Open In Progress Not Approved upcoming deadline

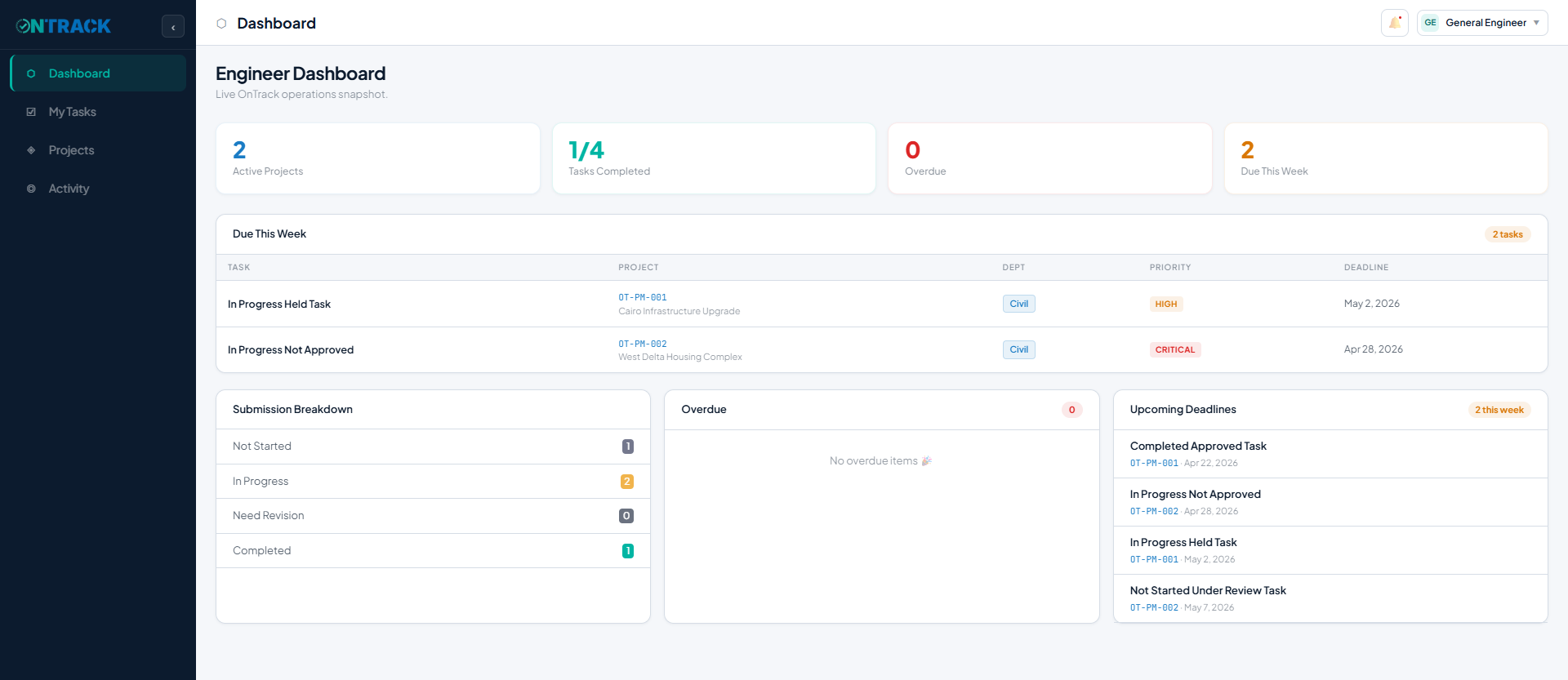[x=1330, y=502]
